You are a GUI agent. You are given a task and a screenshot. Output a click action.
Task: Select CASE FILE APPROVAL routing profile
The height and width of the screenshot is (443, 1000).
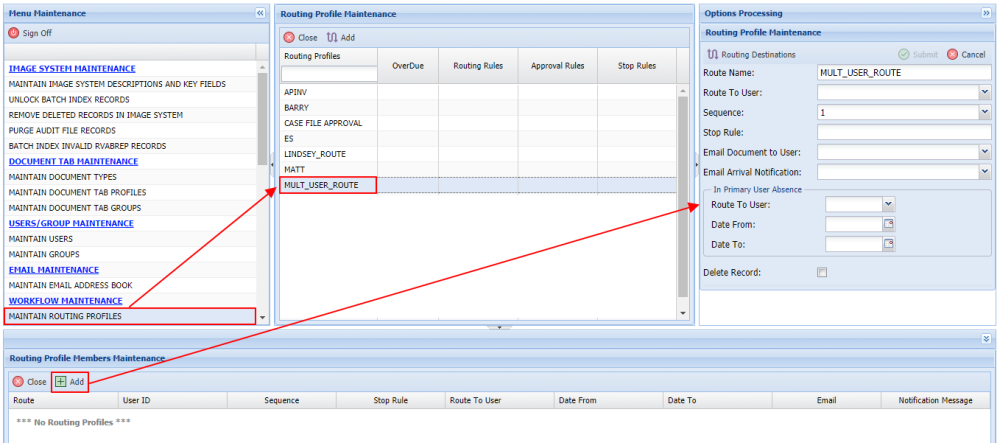[x=478, y=123]
